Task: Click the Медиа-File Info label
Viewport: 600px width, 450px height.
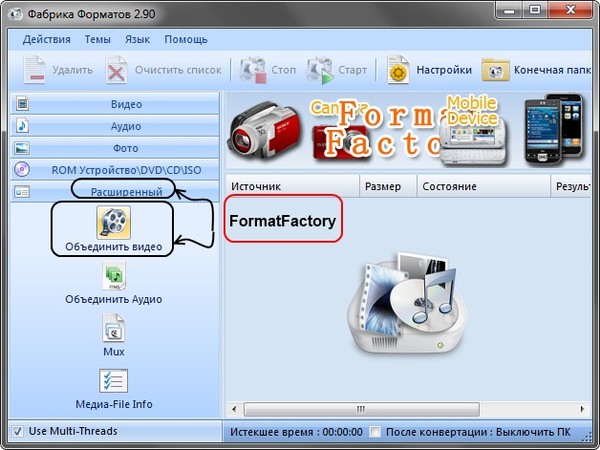Action: click(114, 404)
